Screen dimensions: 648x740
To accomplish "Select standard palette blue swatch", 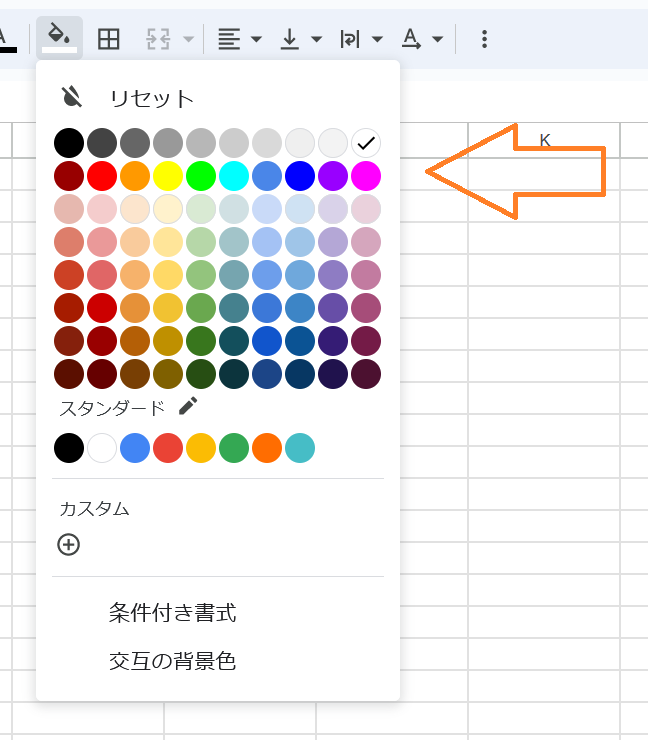I will (x=135, y=448).
